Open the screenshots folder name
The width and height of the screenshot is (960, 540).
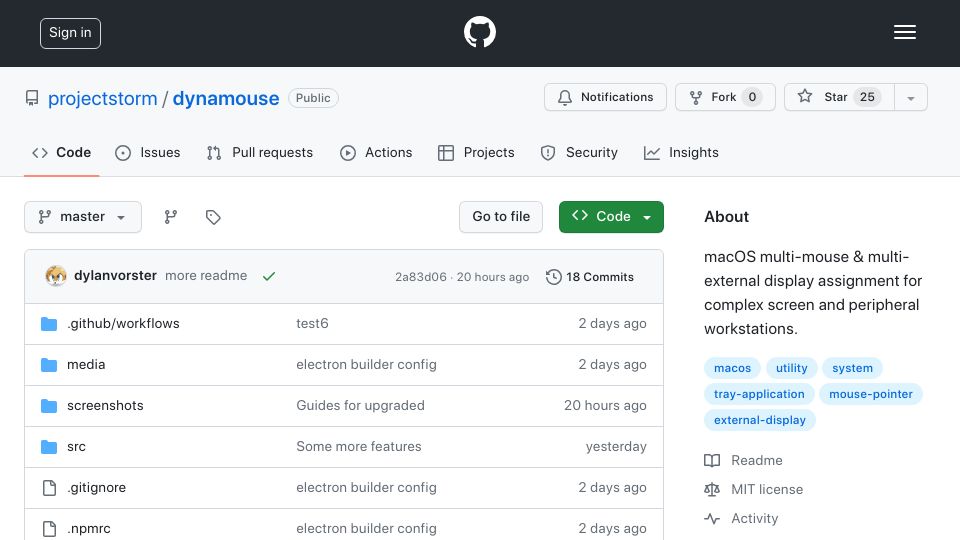[x=105, y=405]
